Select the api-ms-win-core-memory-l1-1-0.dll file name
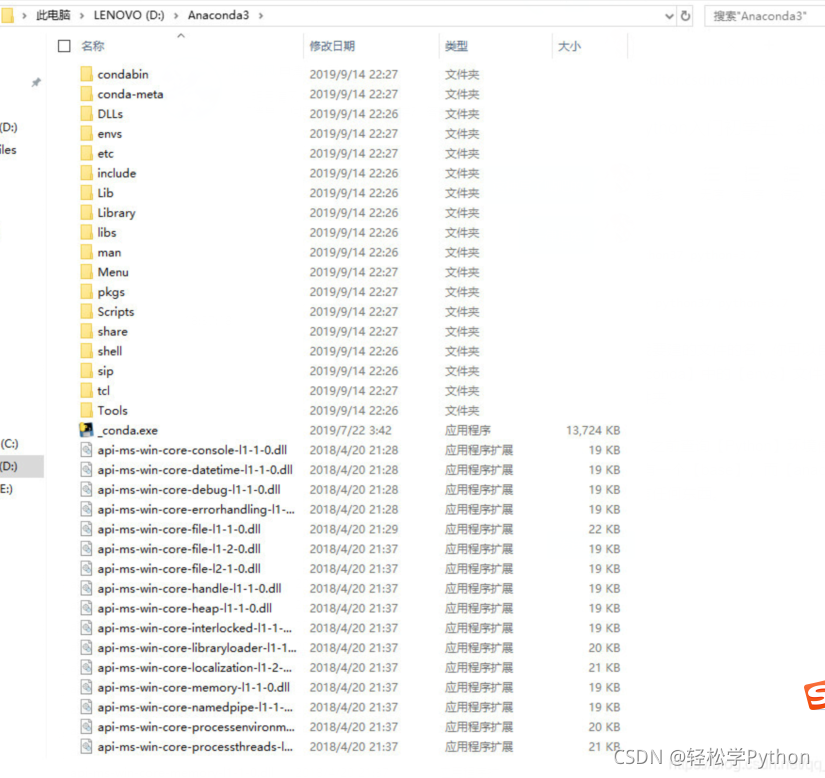This screenshot has height=778, width=825. (x=194, y=688)
